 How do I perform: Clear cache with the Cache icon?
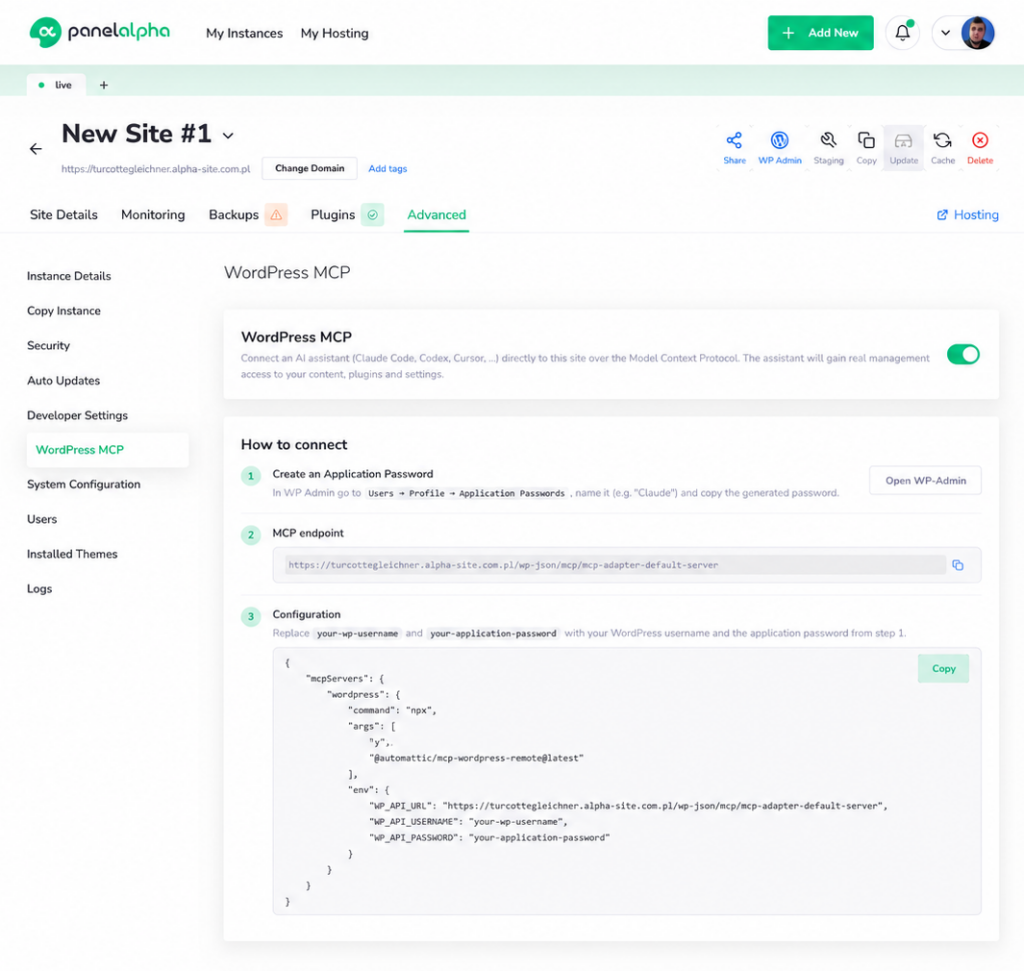pyautogui.click(x=942, y=148)
